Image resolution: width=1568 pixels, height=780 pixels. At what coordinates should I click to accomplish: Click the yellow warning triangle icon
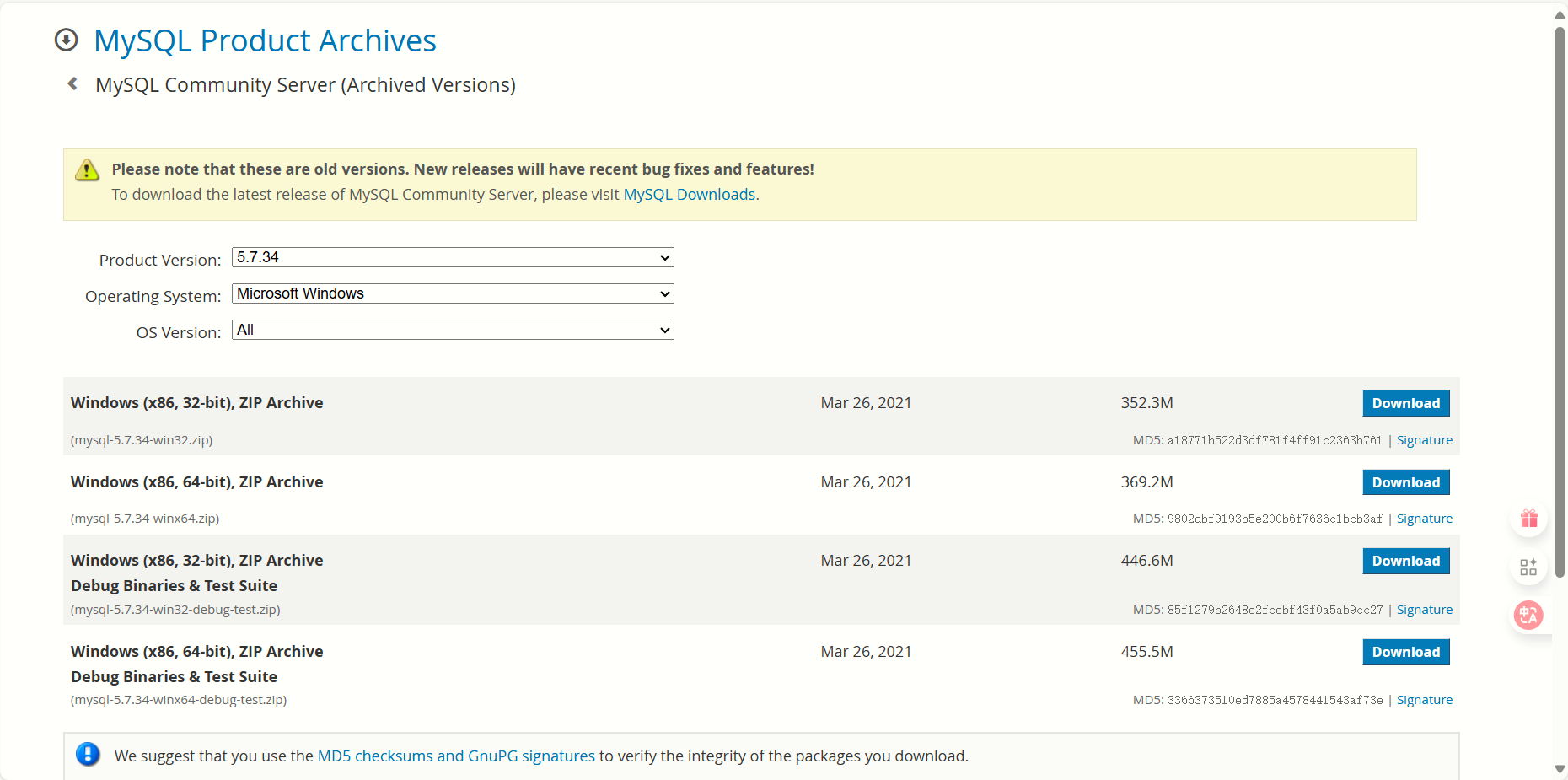tap(87, 170)
